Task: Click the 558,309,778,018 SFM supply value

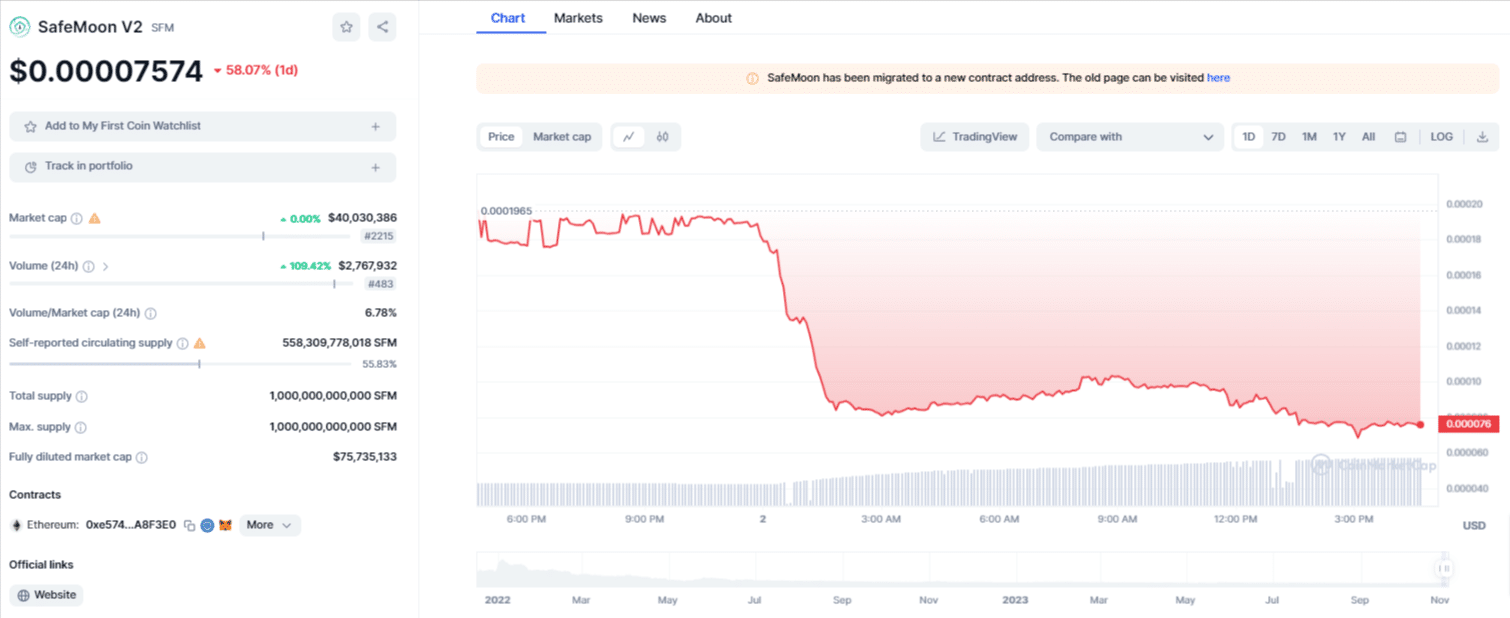Action: tap(339, 342)
